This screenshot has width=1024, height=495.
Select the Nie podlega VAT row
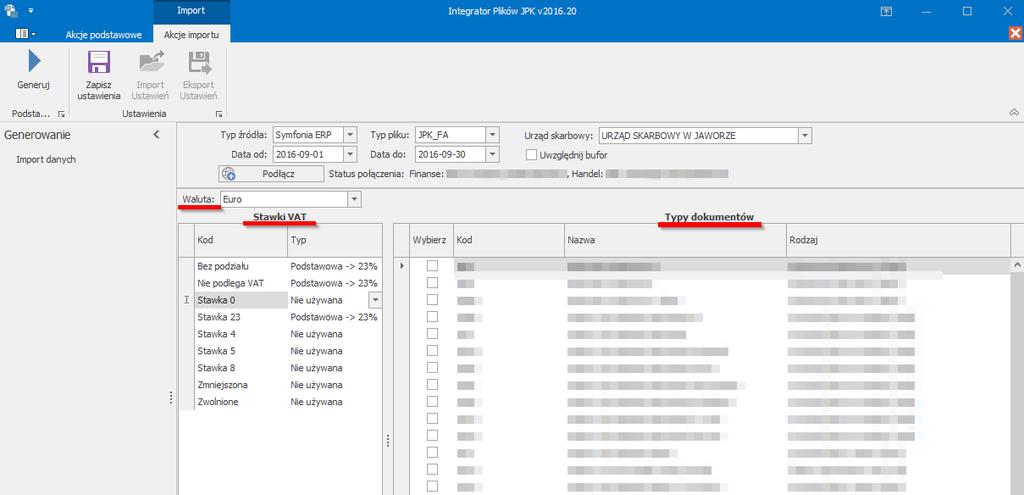click(281, 283)
